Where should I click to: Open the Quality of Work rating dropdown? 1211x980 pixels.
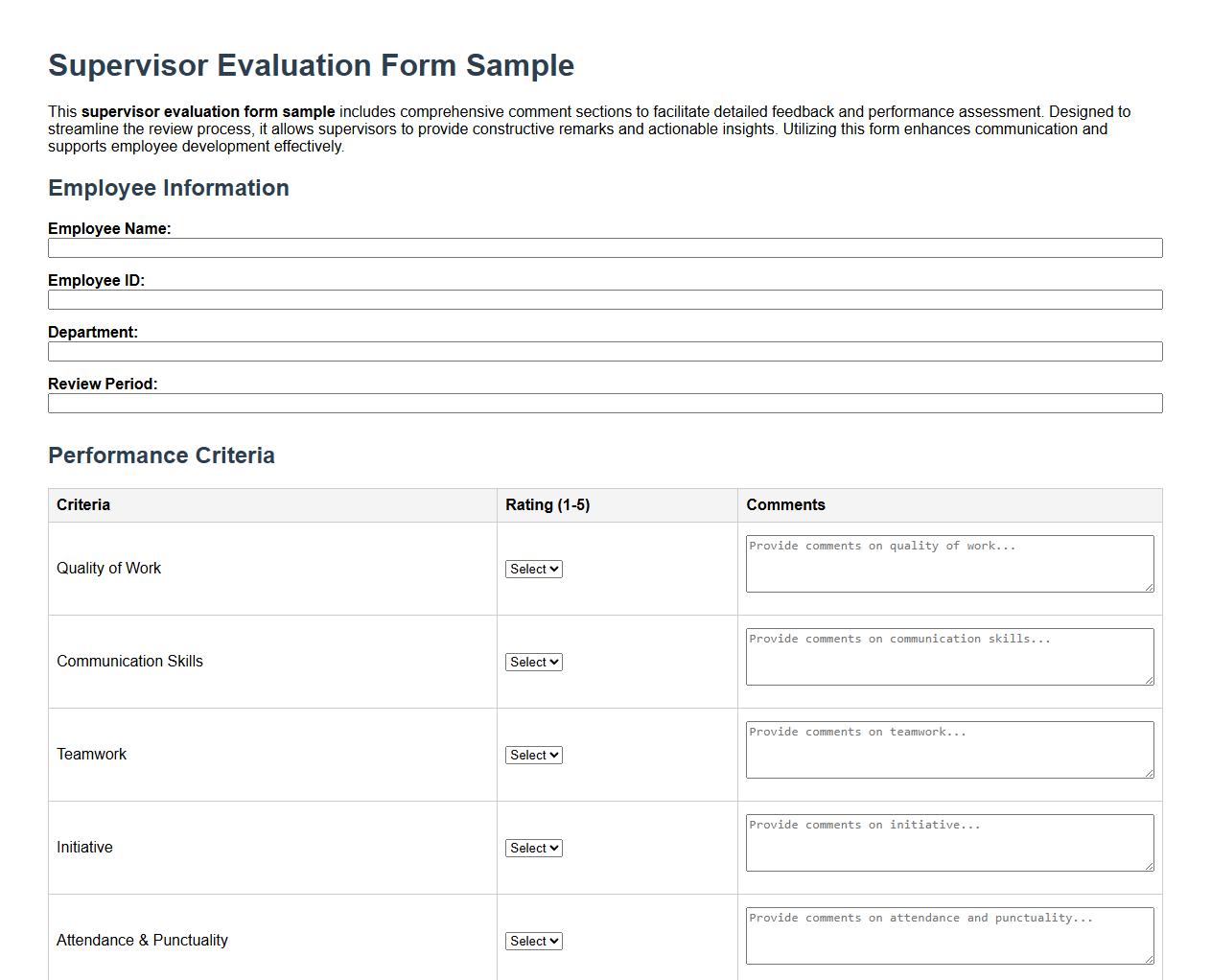point(533,569)
